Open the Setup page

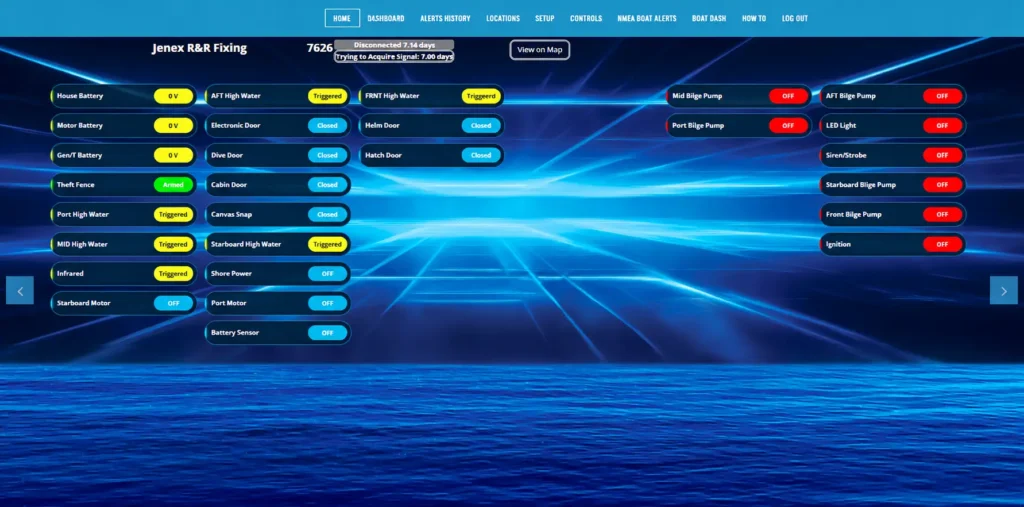pos(545,18)
